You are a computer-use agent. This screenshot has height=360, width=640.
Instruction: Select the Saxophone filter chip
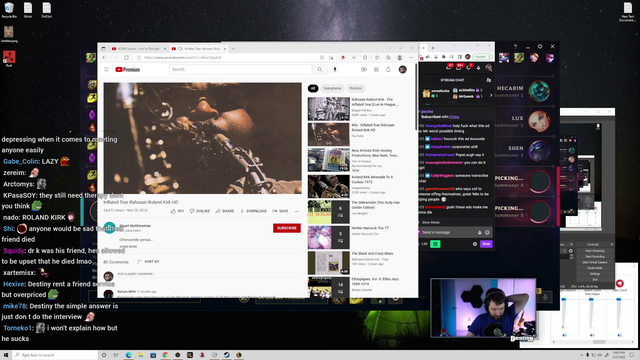tap(332, 88)
